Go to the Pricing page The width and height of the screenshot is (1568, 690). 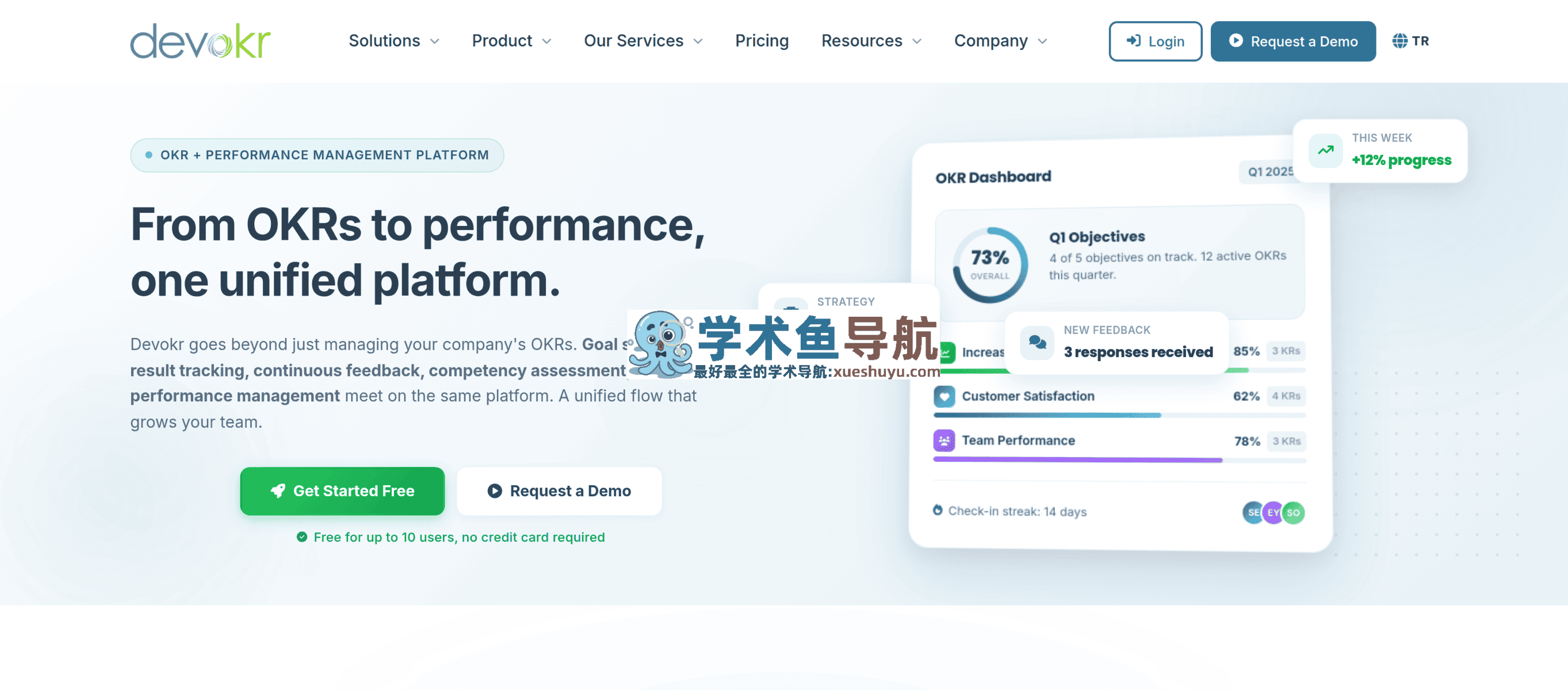pyautogui.click(x=762, y=41)
